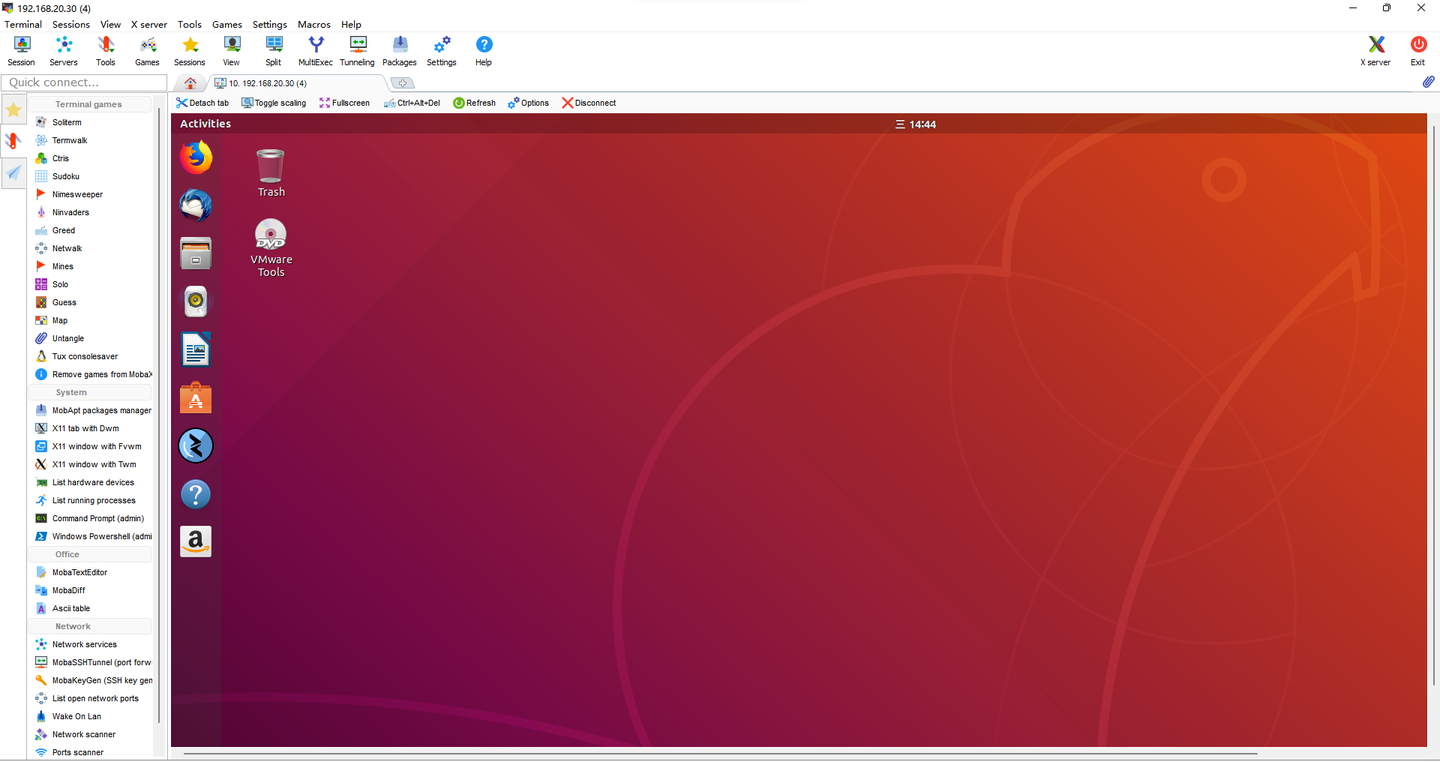The image size is (1440, 762).
Task: Open the MultiExec tool
Action: pos(315,47)
